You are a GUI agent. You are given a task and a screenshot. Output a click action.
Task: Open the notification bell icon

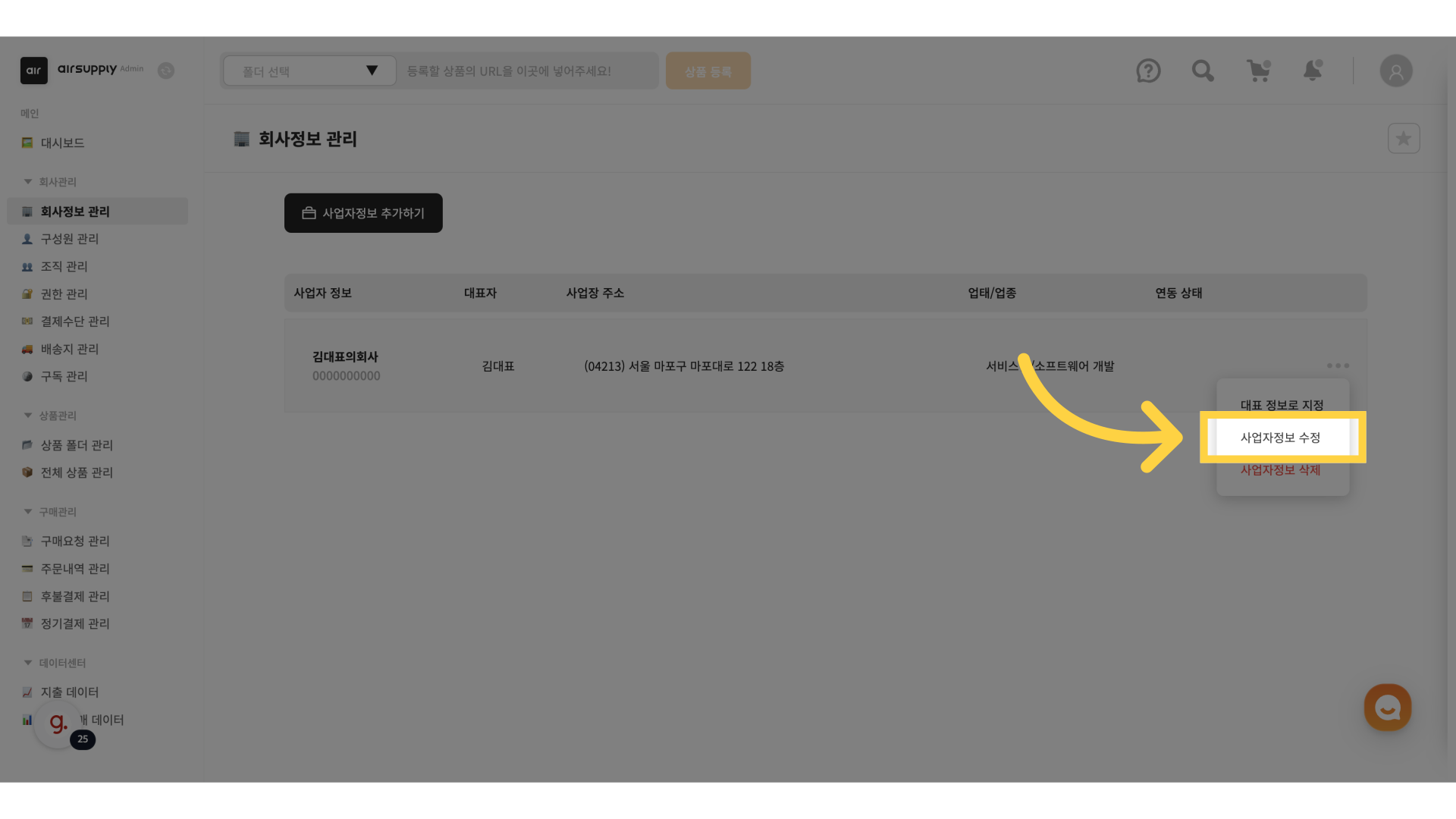(1313, 71)
